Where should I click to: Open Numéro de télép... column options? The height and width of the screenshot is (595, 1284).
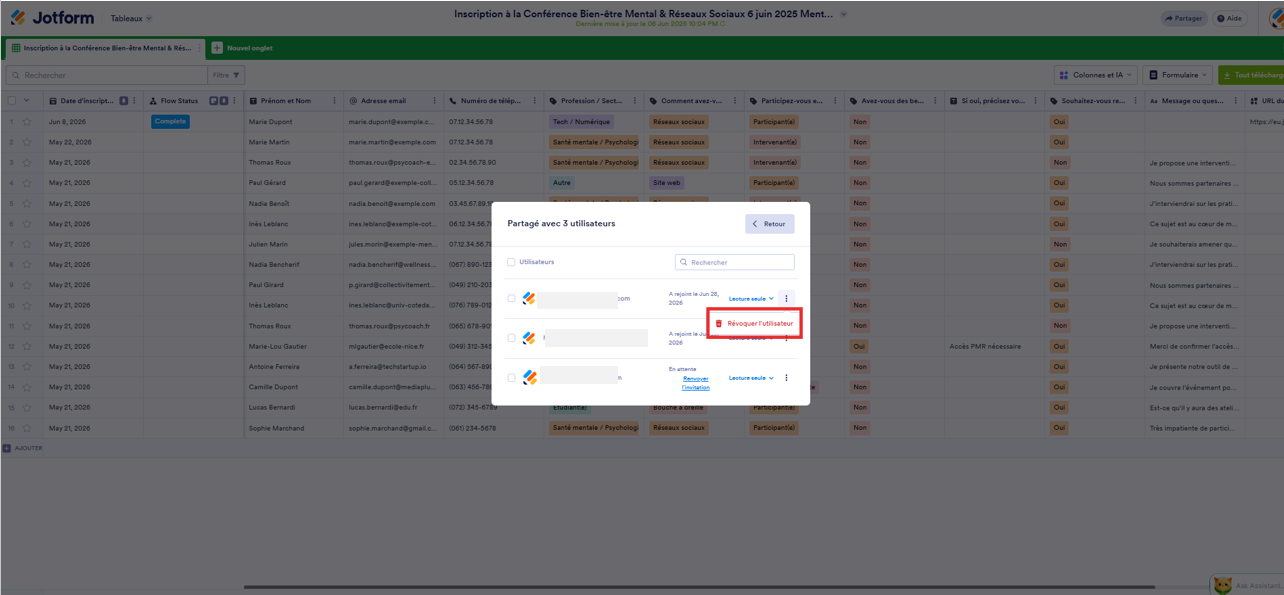tap(537, 100)
